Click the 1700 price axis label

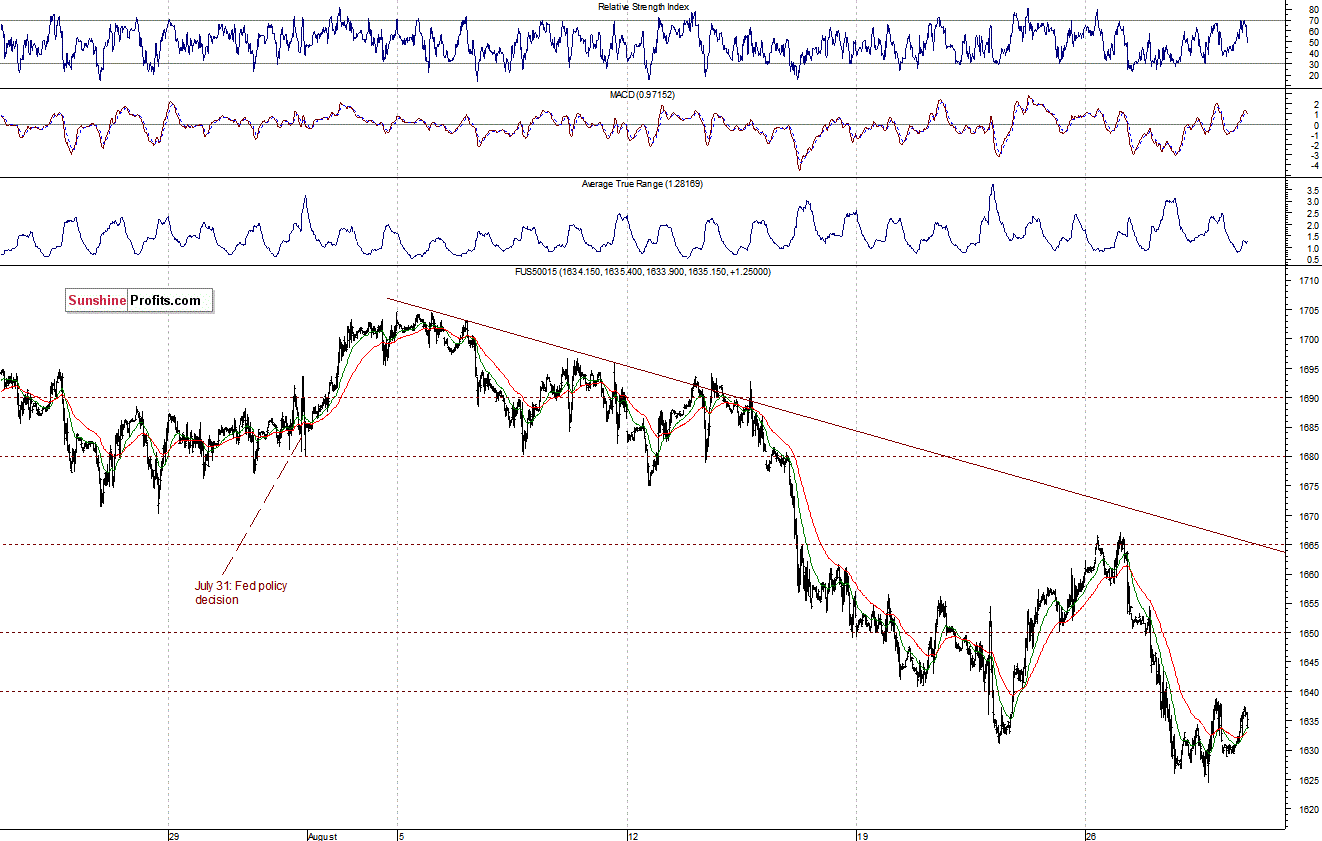point(1309,340)
